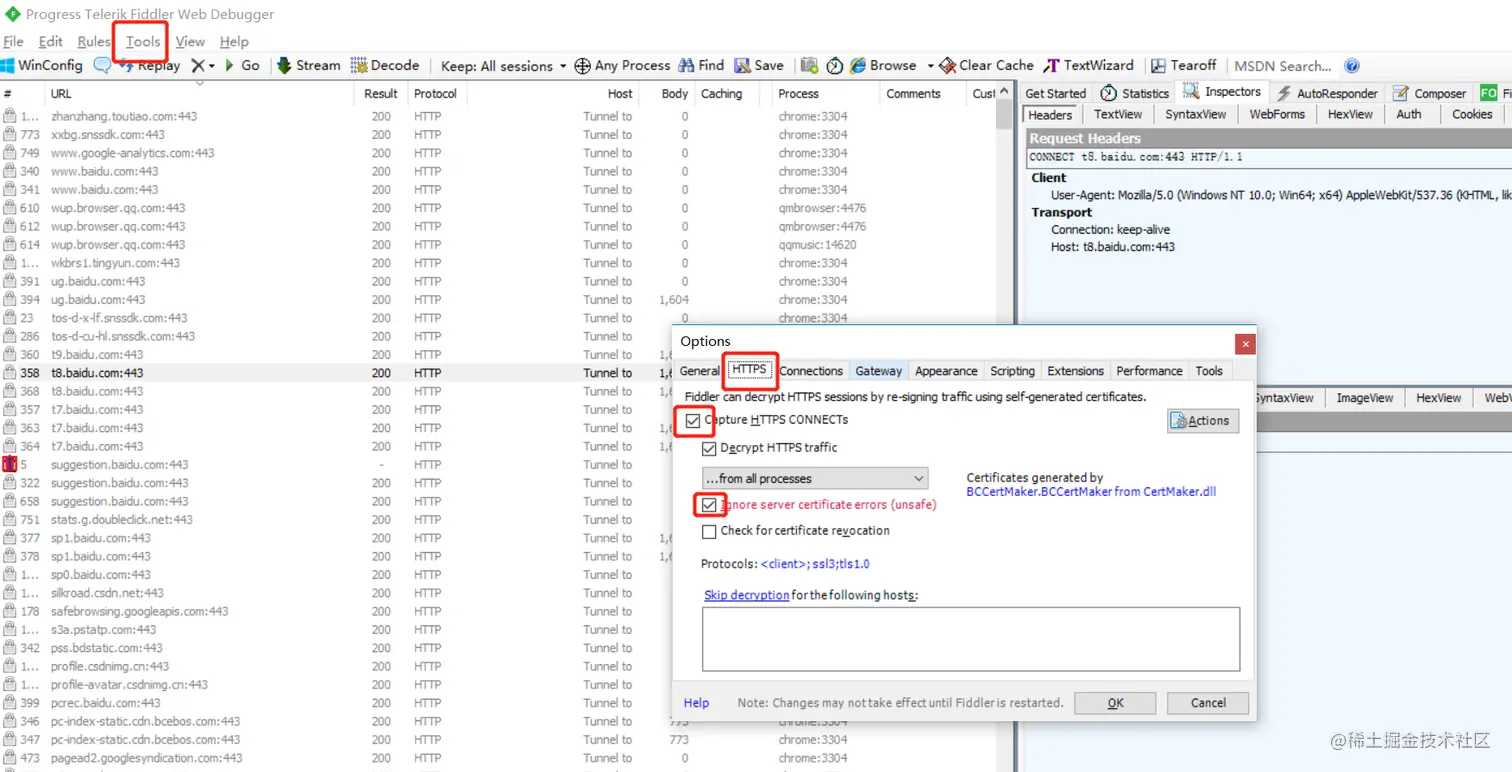Screen dimensions: 1512x772
Task: Click the Go resume button
Action: tap(241, 65)
